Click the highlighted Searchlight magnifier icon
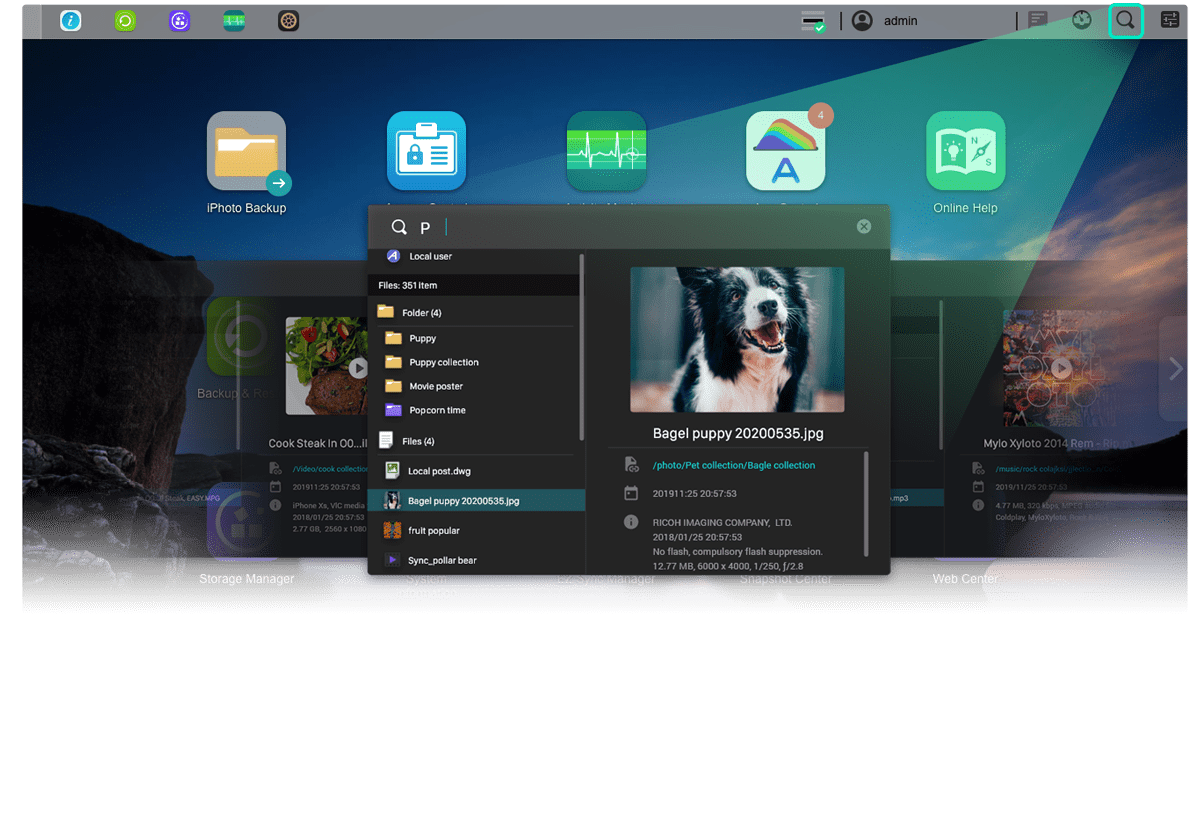This screenshot has width=1200, height=833. point(1126,20)
